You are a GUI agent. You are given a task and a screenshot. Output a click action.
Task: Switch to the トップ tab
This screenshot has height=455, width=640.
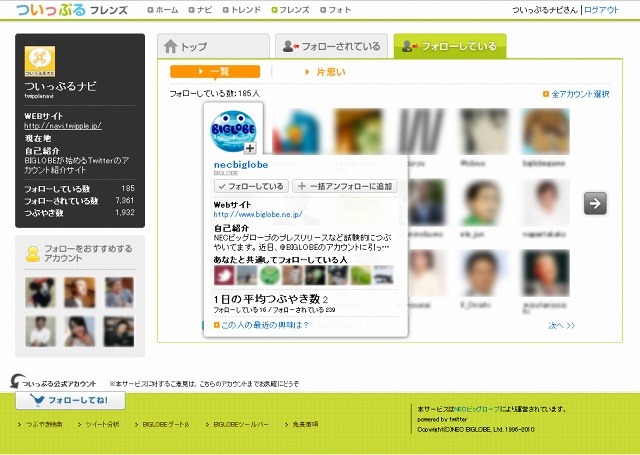pyautogui.click(x=213, y=46)
